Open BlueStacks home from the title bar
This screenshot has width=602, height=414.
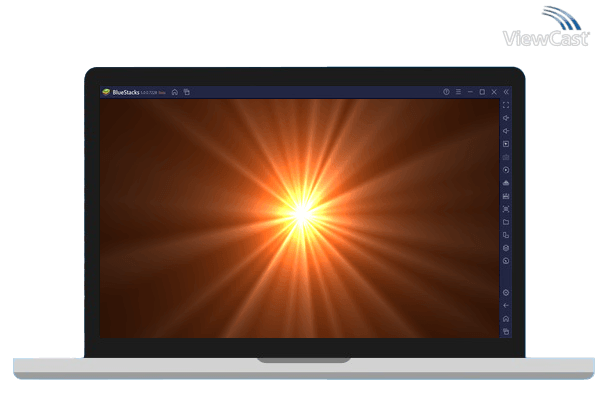pyautogui.click(x=175, y=92)
